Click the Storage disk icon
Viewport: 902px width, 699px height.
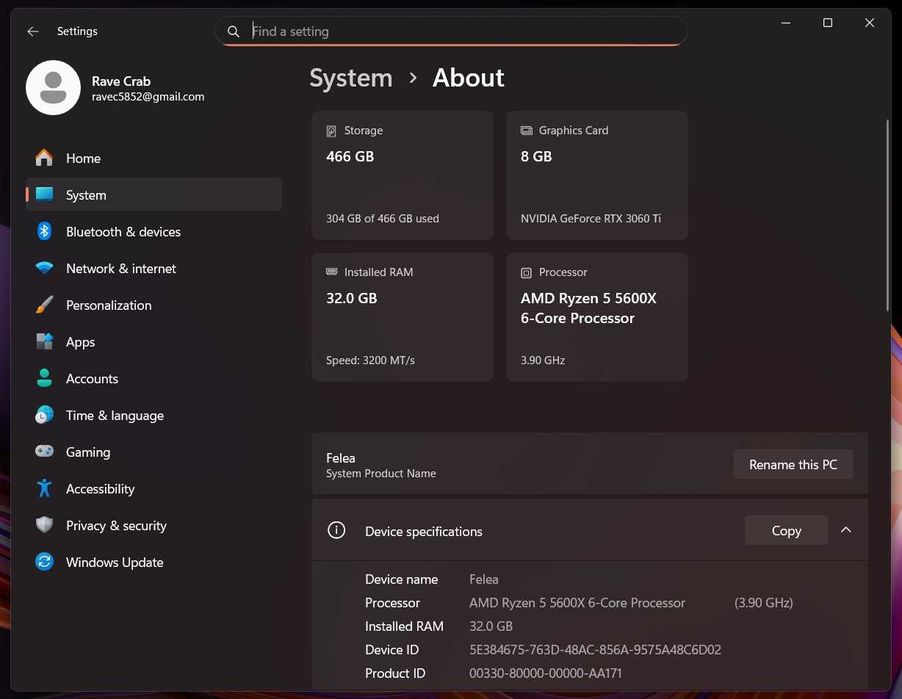(331, 131)
